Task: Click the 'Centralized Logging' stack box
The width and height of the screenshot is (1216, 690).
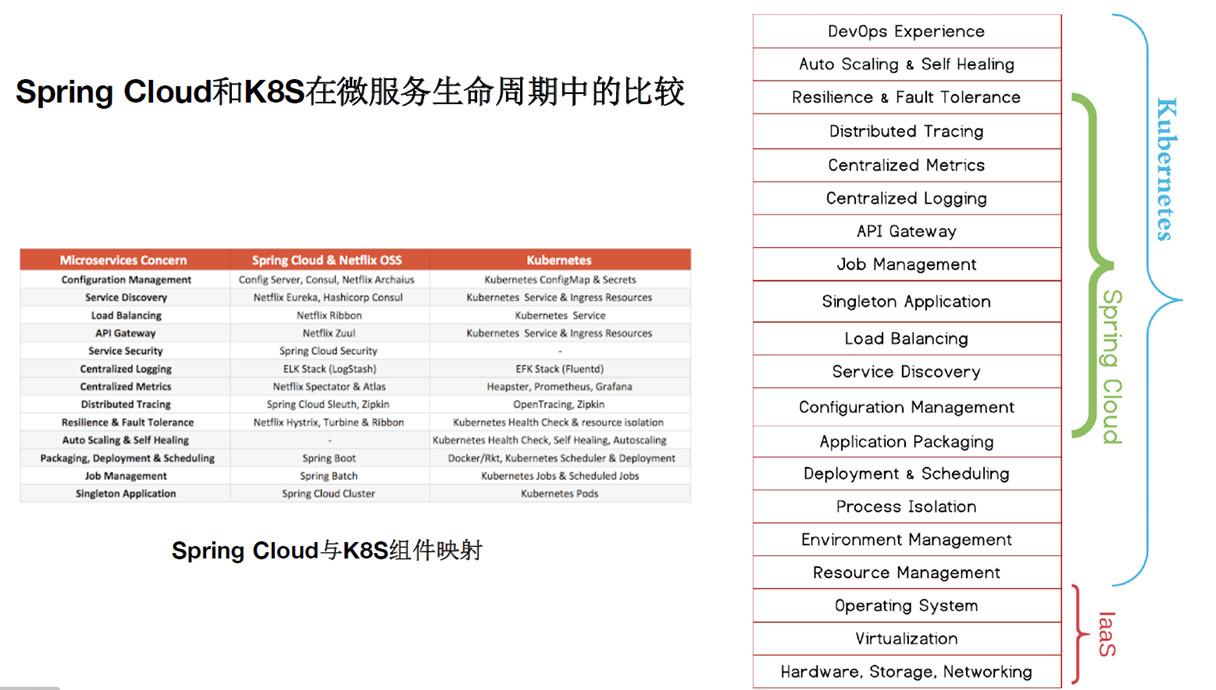Action: [x=906, y=198]
